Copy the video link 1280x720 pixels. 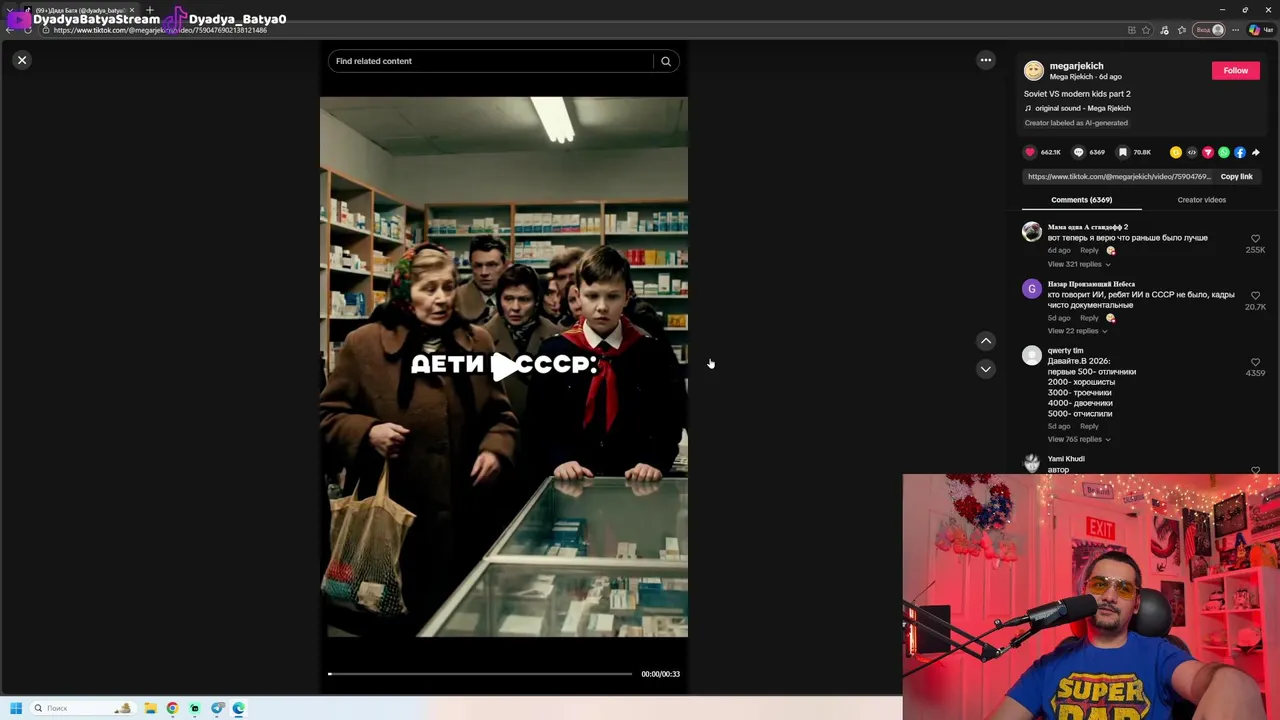coord(1237,176)
